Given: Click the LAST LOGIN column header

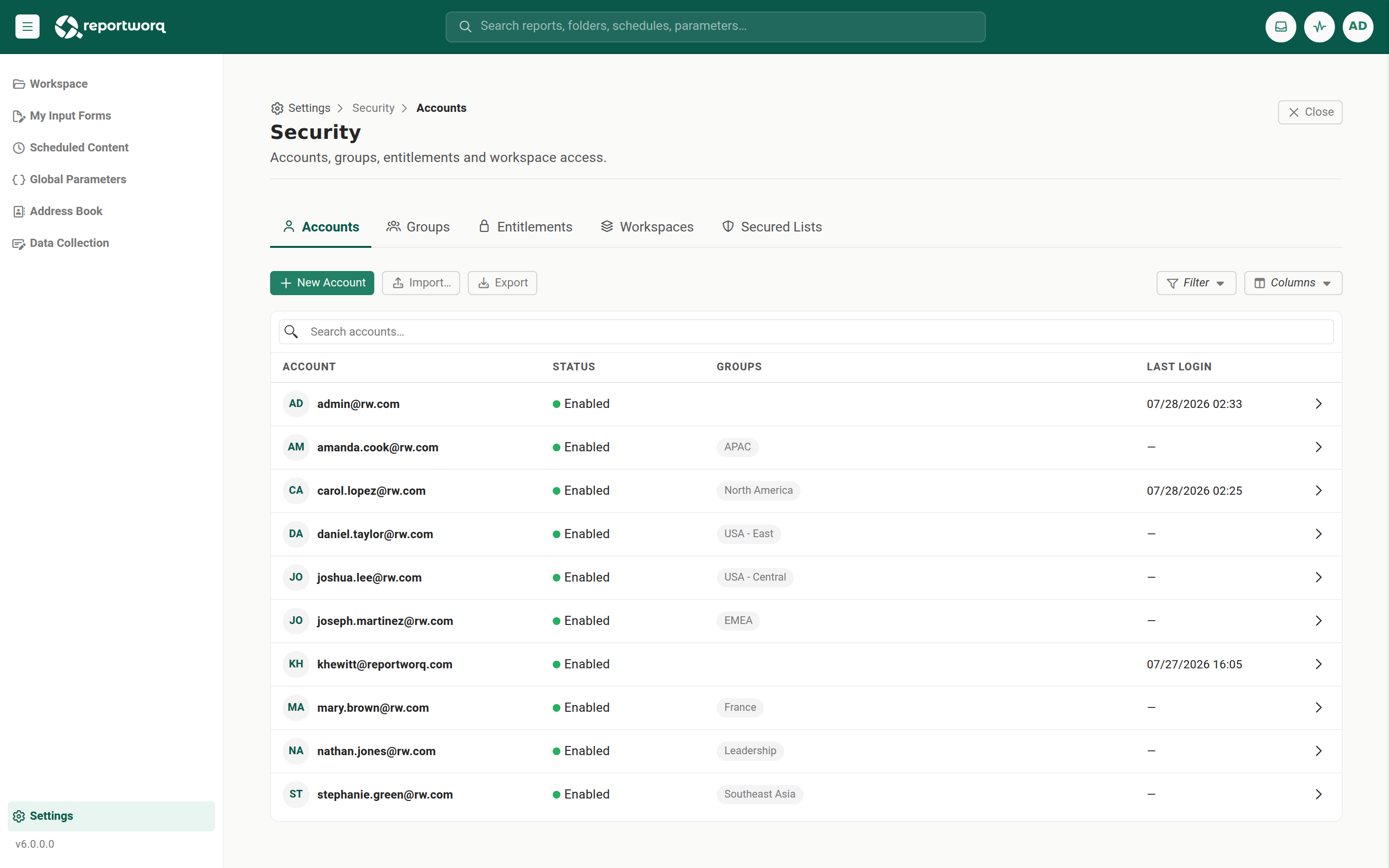Looking at the screenshot, I should pos(1179,367).
